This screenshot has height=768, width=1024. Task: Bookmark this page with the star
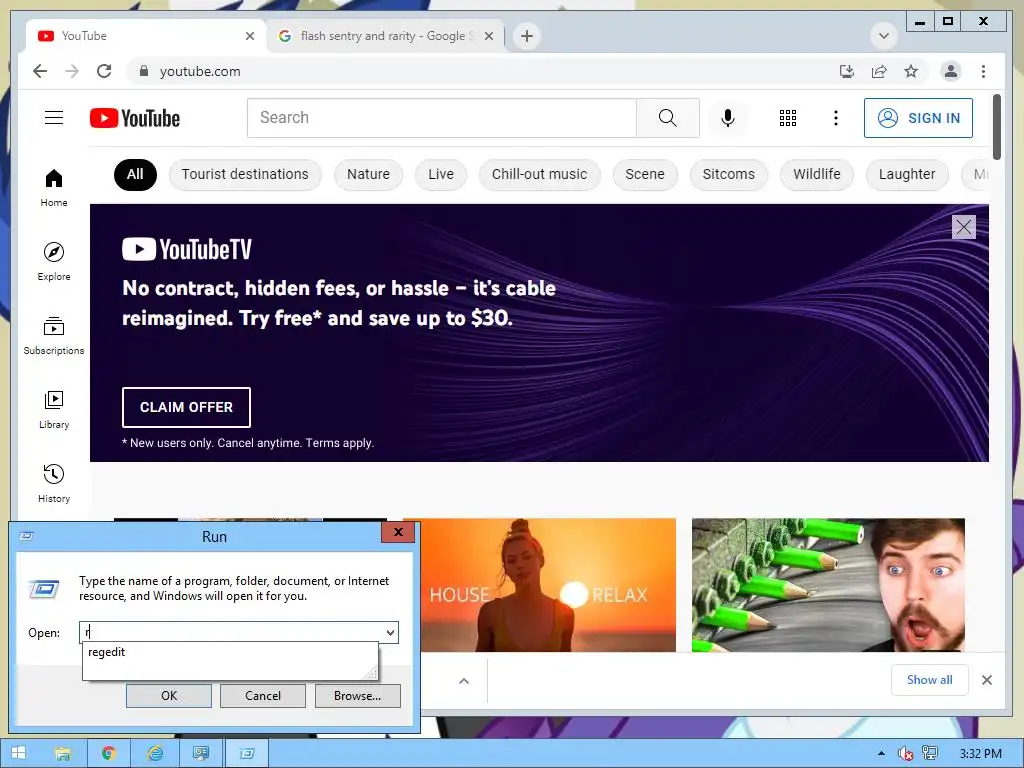click(911, 71)
